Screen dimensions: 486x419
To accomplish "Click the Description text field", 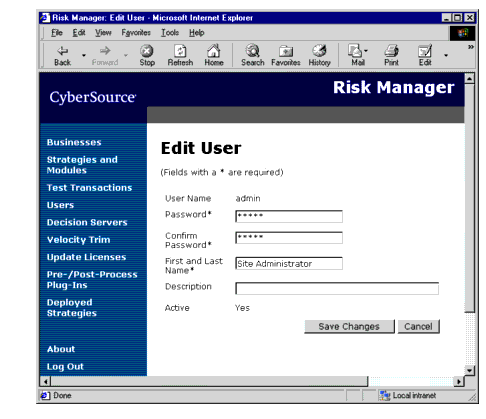I will click(337, 288).
